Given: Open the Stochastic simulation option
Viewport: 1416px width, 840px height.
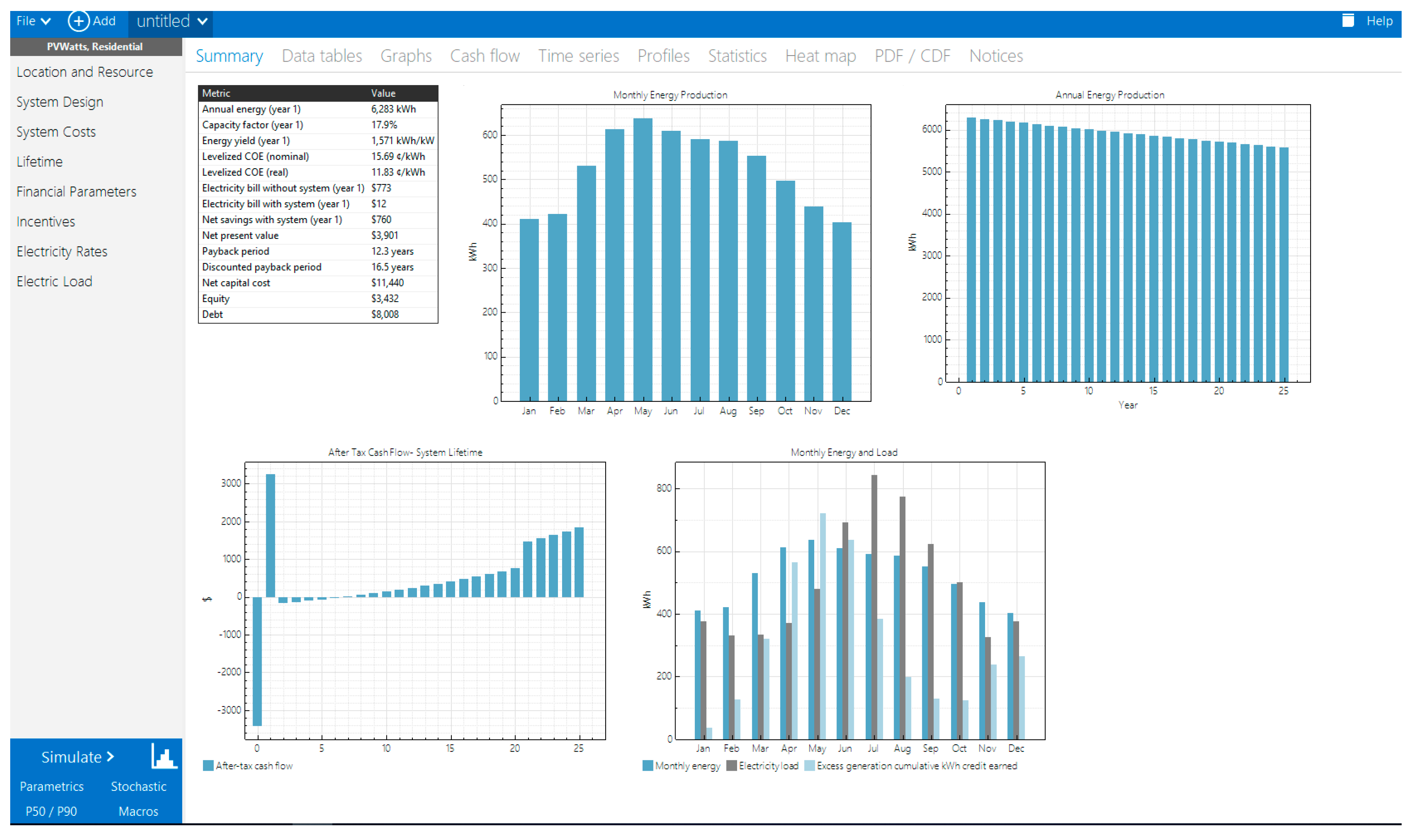Looking at the screenshot, I should click(x=138, y=786).
